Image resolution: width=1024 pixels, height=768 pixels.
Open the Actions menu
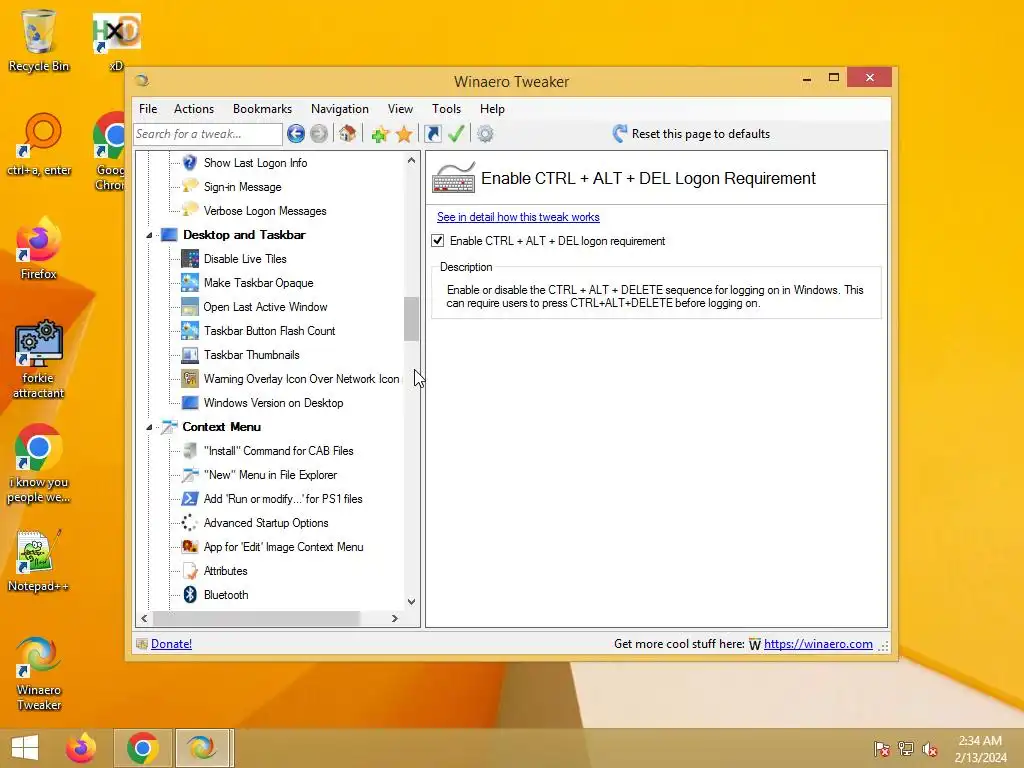pyautogui.click(x=194, y=109)
